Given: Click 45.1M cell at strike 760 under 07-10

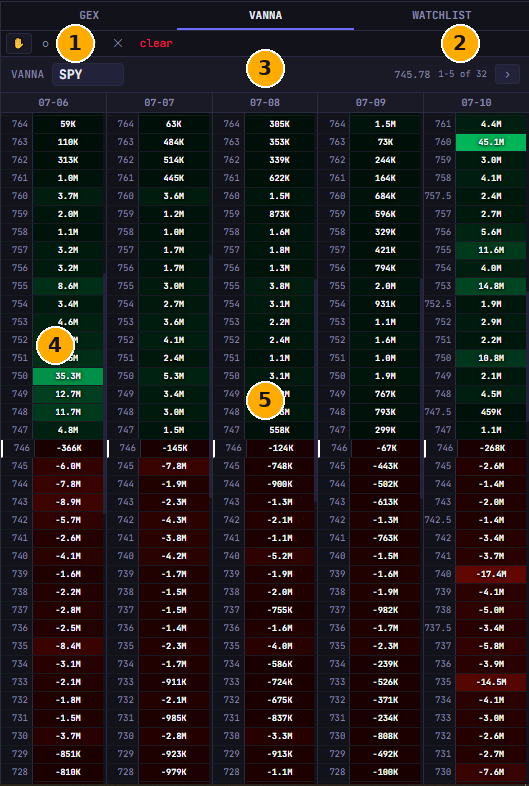Looking at the screenshot, I should click(491, 142).
